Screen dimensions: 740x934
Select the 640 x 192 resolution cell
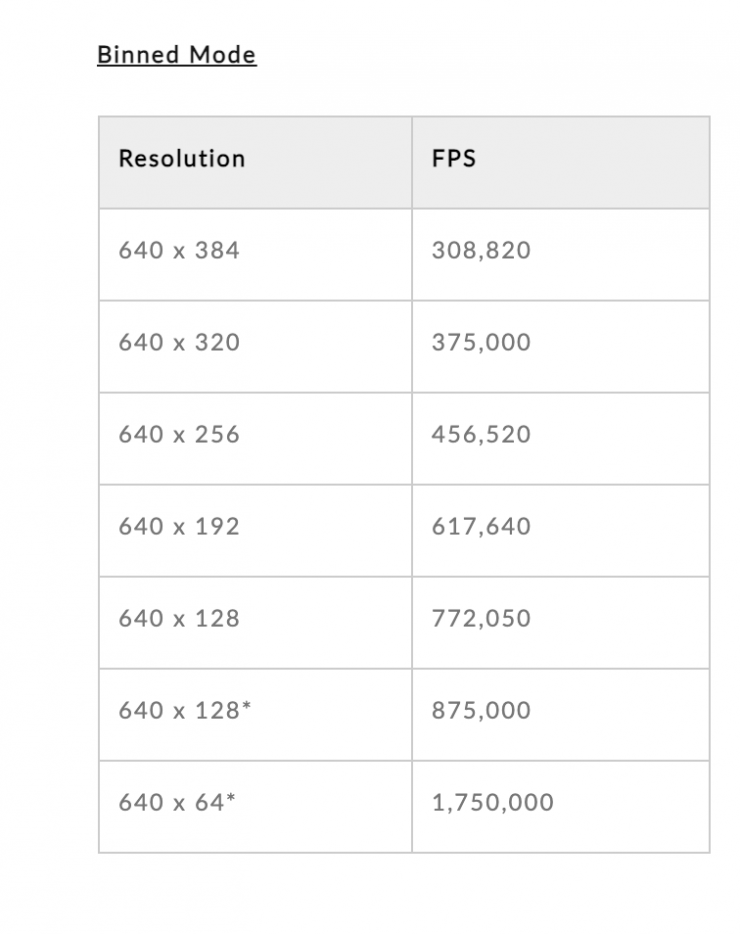coord(179,527)
